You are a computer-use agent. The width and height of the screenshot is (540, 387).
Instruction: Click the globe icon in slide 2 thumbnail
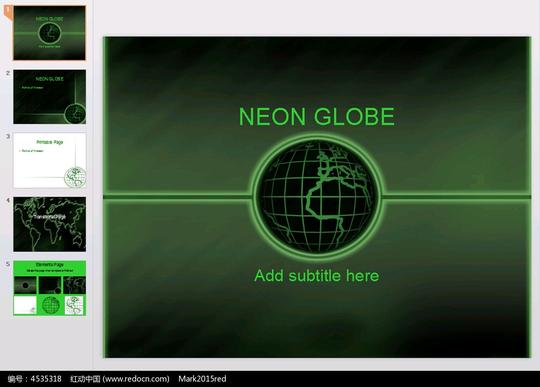pyautogui.click(x=75, y=114)
